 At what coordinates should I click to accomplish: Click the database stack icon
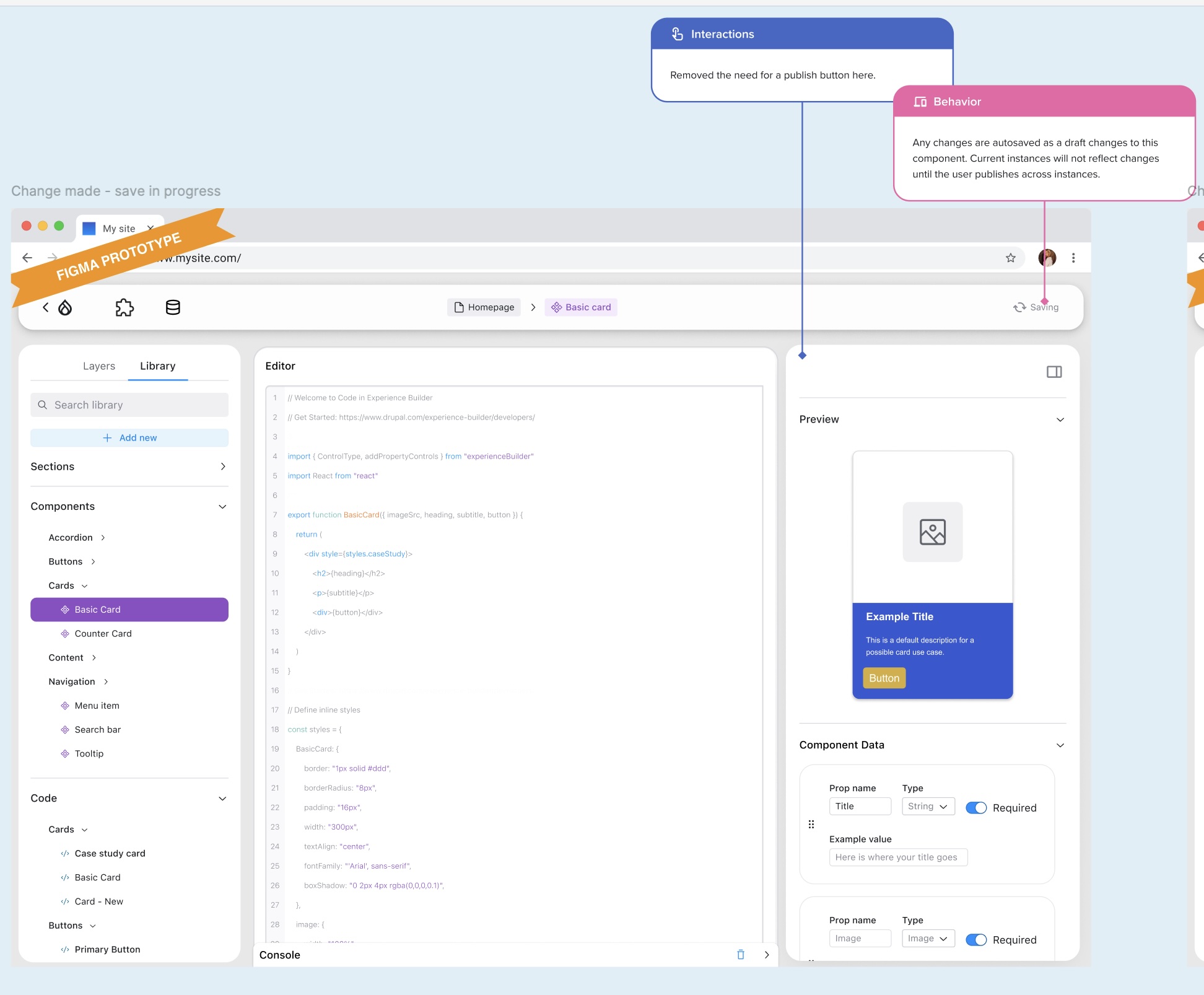tap(173, 307)
